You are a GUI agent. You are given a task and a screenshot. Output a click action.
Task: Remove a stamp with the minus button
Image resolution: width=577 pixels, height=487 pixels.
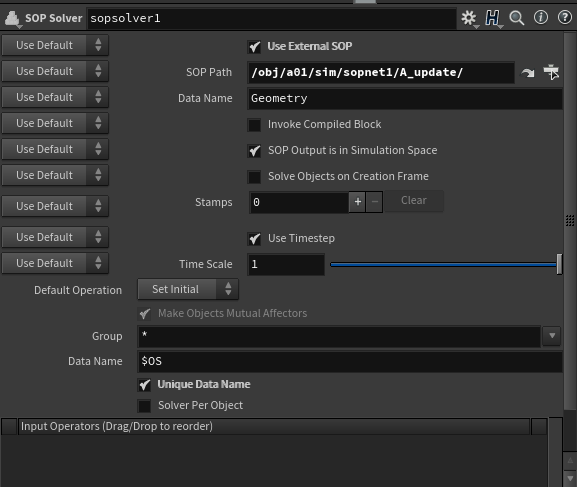point(375,202)
